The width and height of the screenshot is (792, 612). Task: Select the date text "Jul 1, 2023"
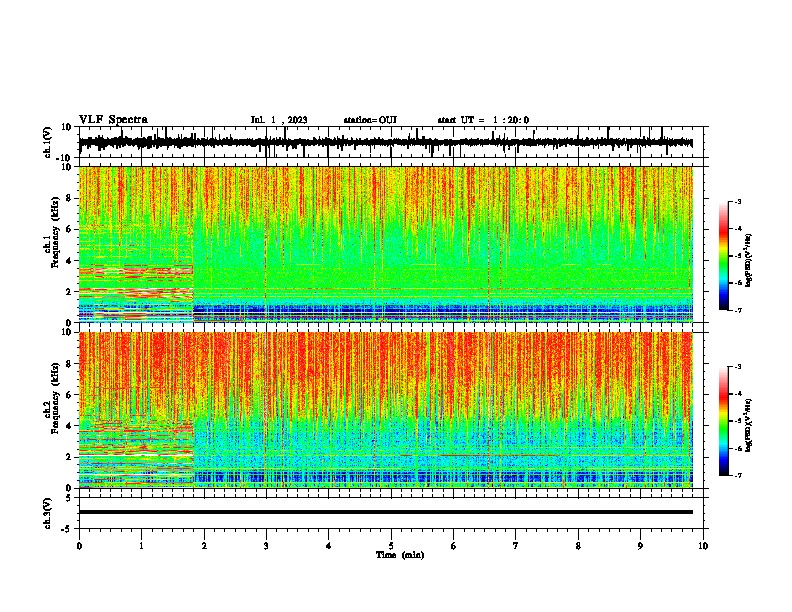[279, 120]
